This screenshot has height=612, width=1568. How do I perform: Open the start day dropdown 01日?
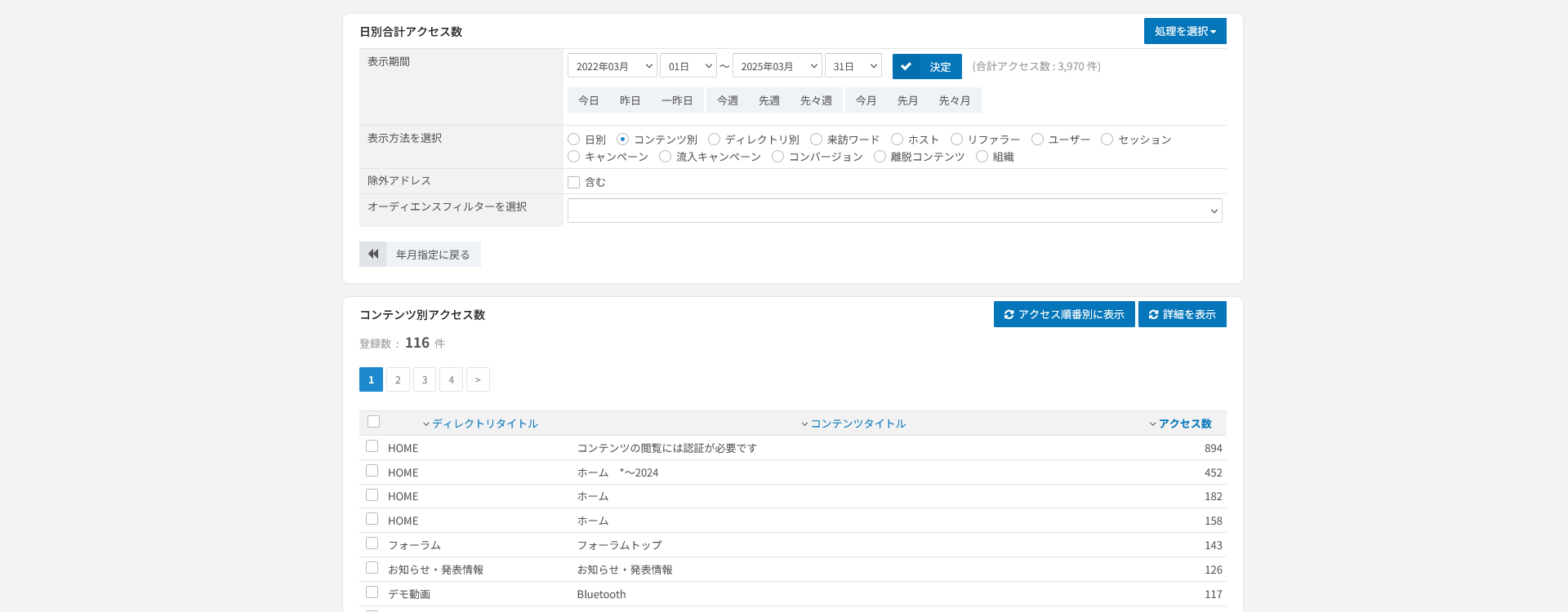688,66
